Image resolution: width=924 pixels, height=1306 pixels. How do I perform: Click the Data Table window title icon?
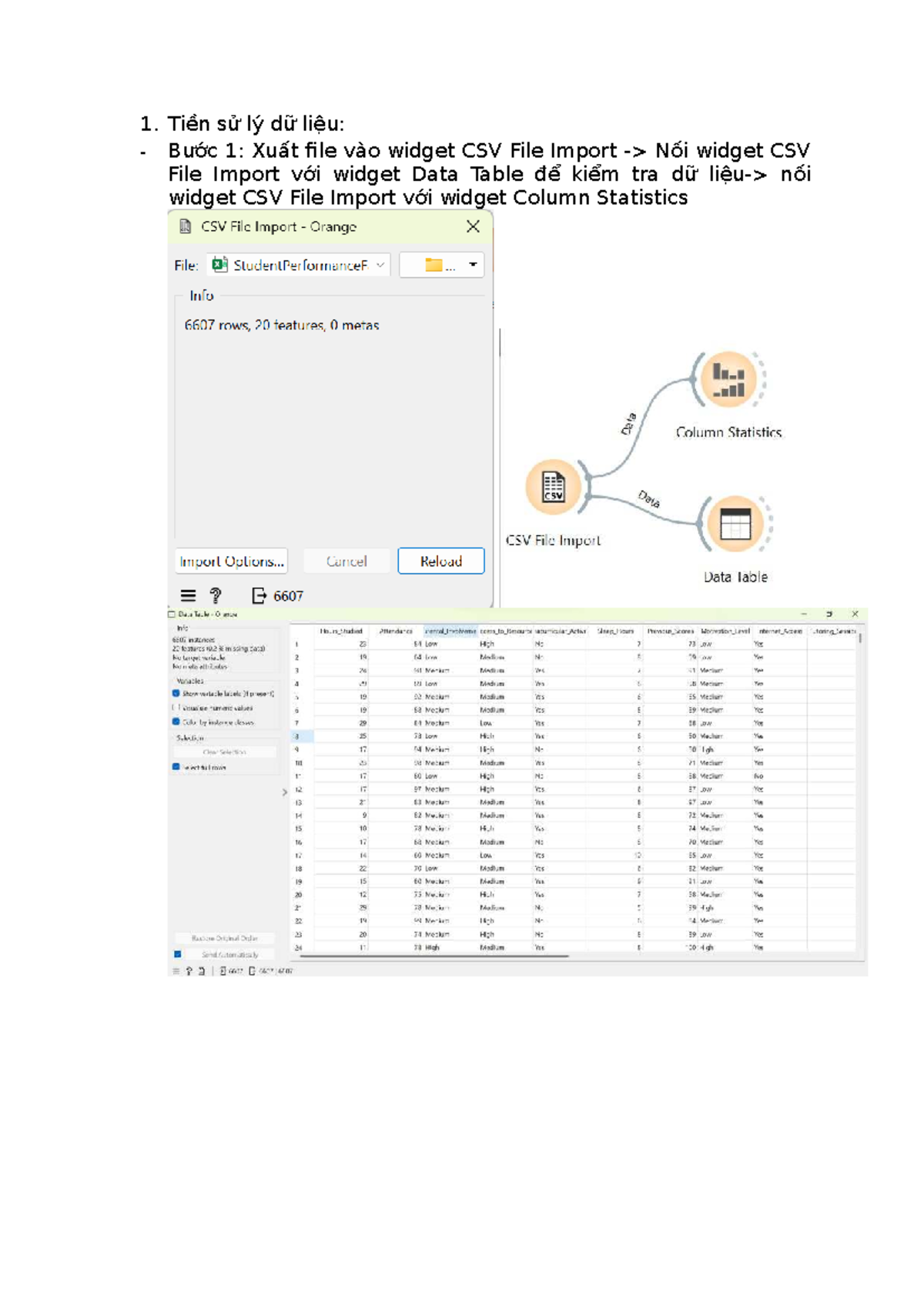172,614
